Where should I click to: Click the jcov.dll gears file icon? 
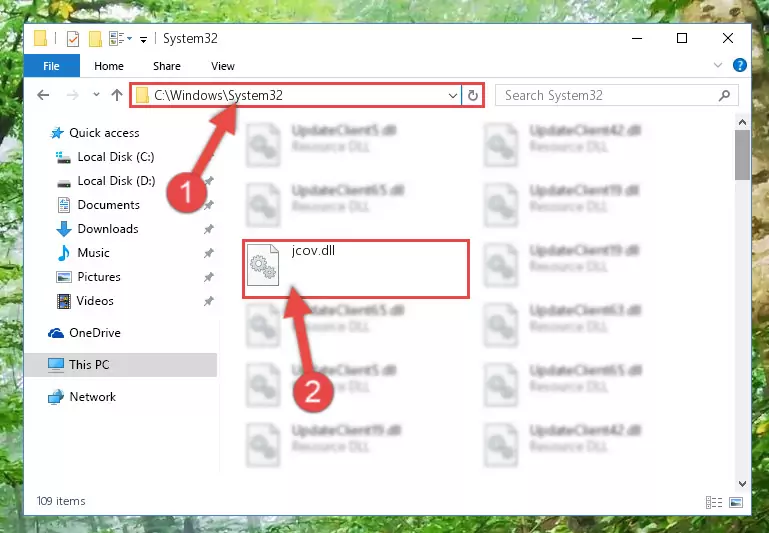(263, 265)
